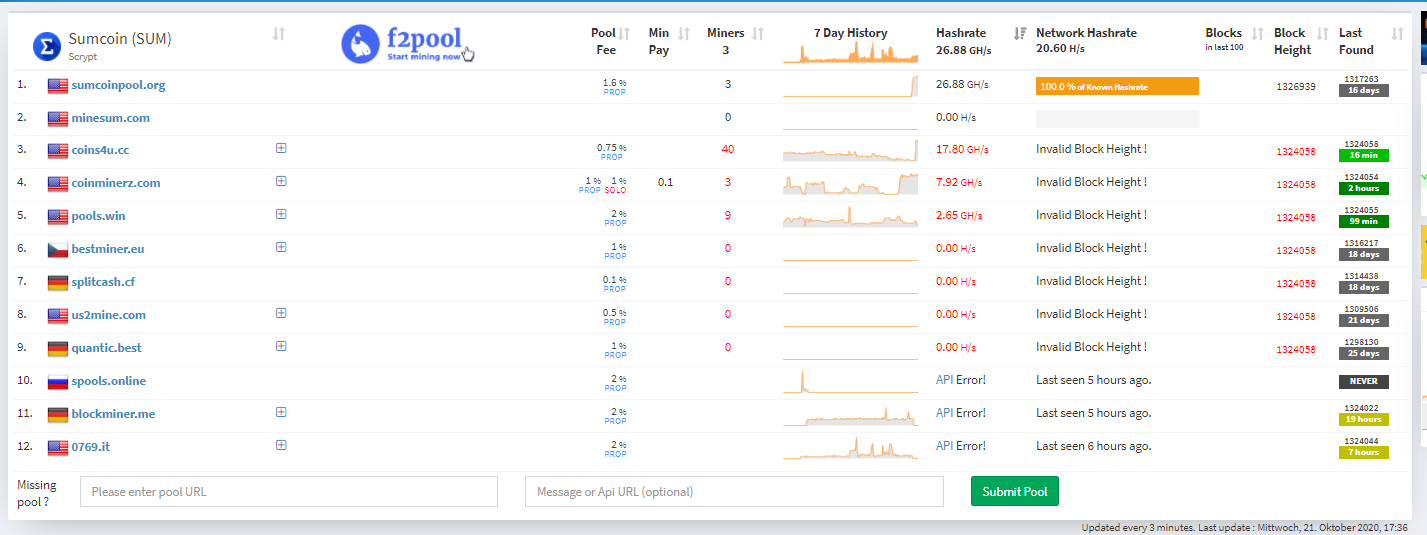Click 19 hours badge for blockminer.me
This screenshot has width=1427, height=535.
tap(1364, 420)
